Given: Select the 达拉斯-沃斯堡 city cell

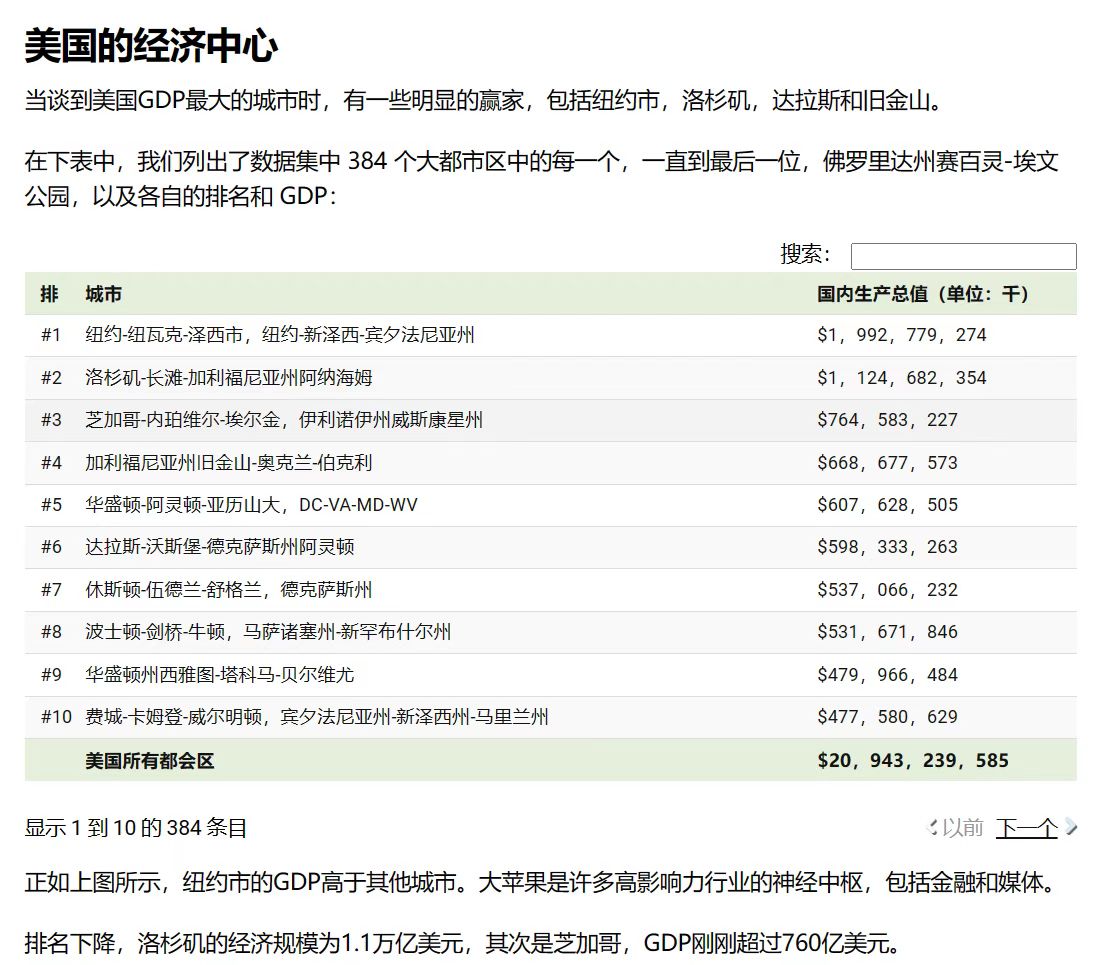Looking at the screenshot, I should point(220,547).
